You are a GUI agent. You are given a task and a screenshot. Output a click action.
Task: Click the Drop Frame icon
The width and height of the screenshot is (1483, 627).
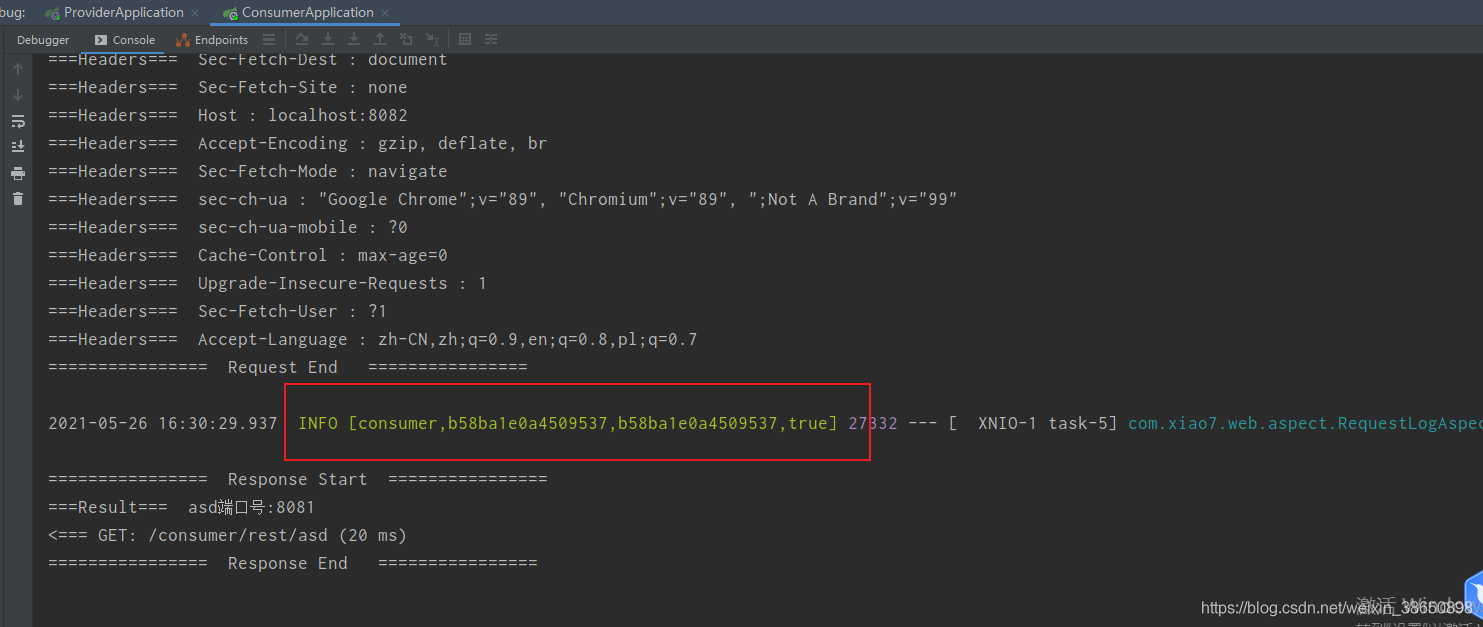(406, 40)
